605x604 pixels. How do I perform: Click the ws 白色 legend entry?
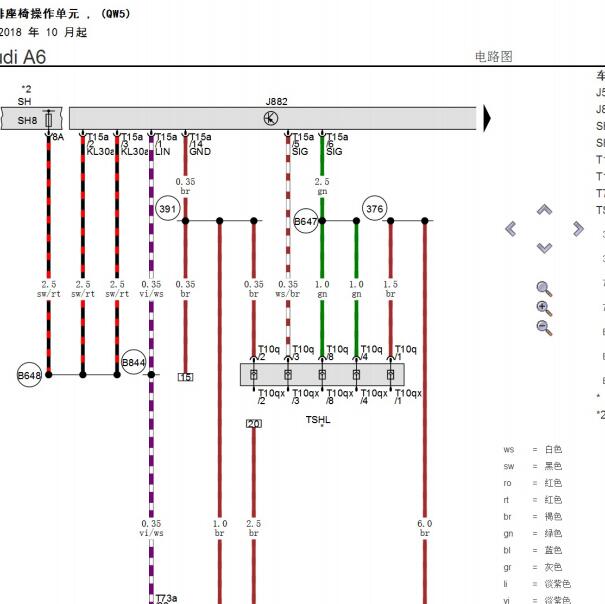pos(532,450)
